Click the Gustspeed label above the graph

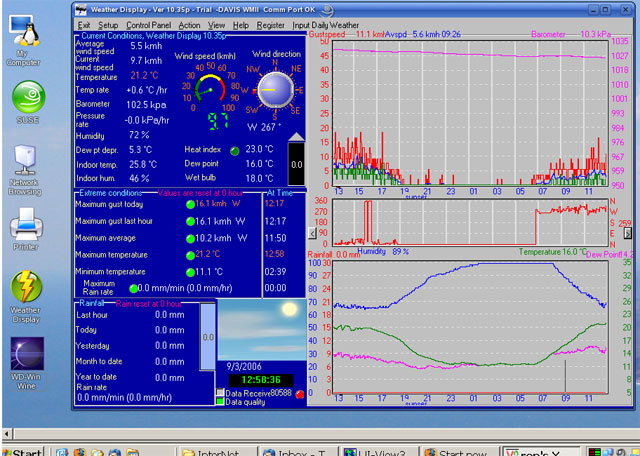click(327, 34)
